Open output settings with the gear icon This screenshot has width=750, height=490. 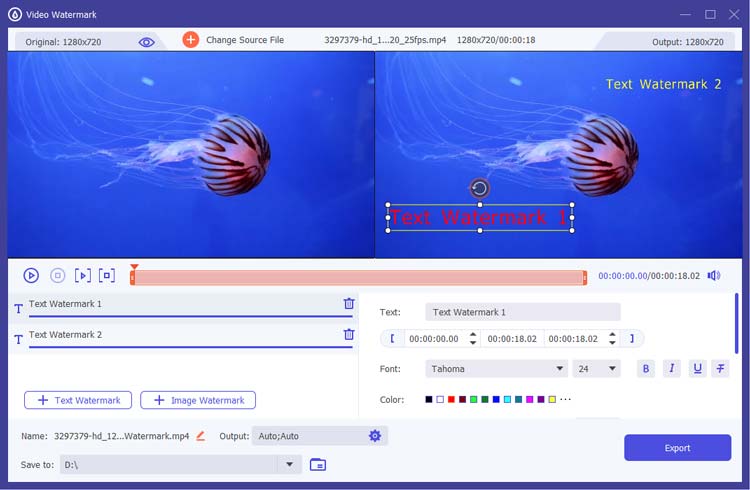click(375, 435)
